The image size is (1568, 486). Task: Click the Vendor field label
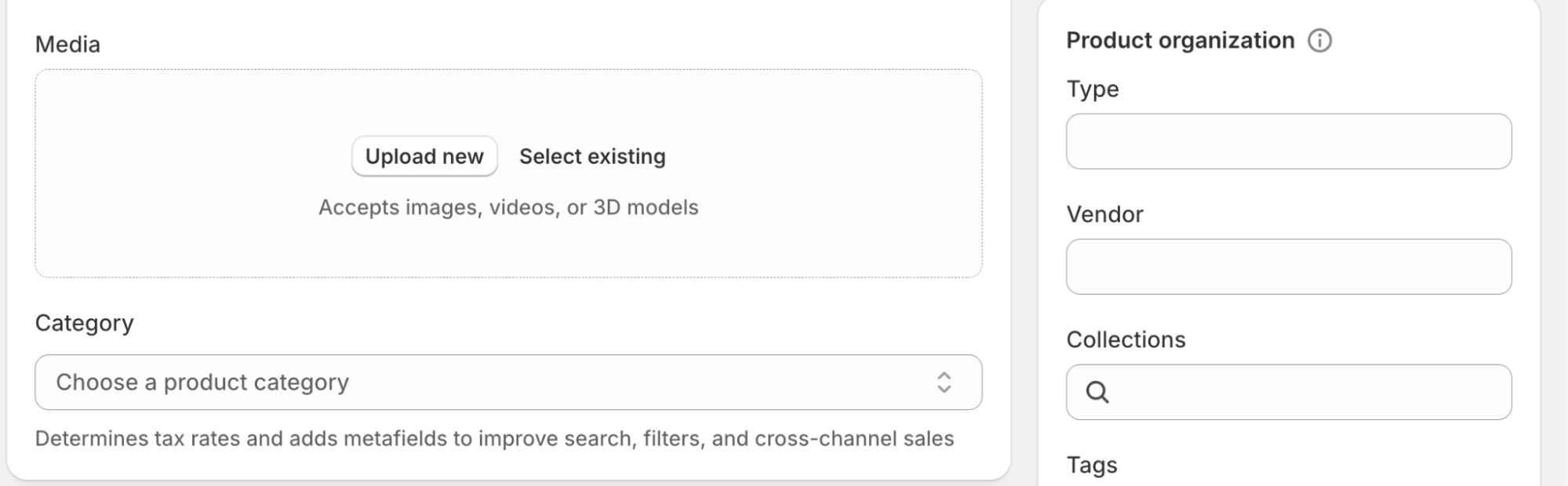point(1104,215)
